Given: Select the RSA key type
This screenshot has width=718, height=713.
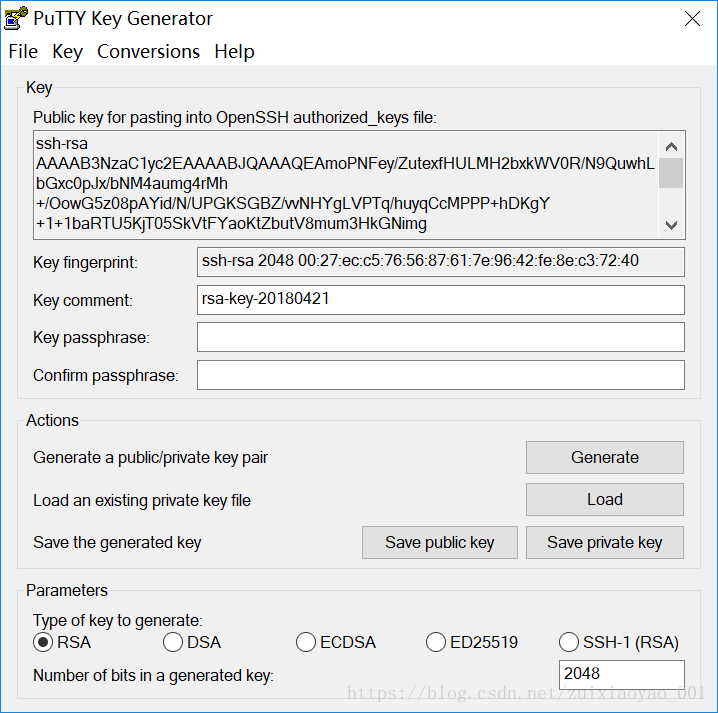Looking at the screenshot, I should 43,642.
